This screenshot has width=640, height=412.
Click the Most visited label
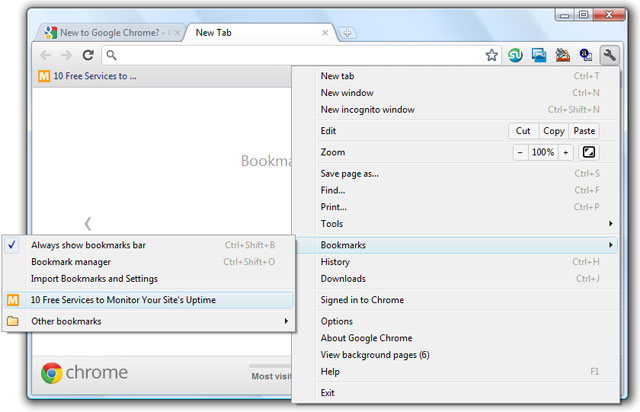tap(271, 376)
